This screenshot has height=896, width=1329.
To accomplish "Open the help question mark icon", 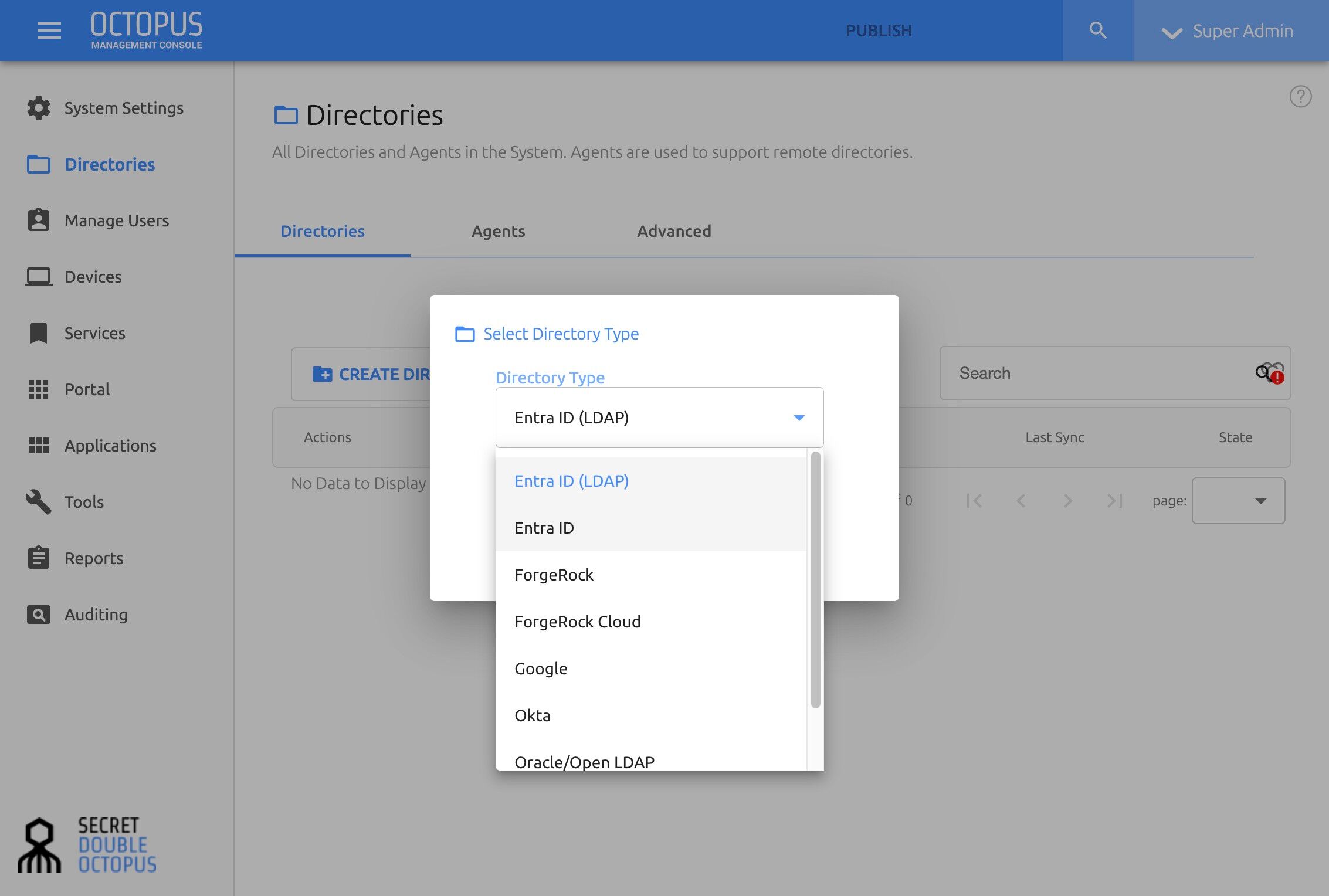I will coord(1300,97).
